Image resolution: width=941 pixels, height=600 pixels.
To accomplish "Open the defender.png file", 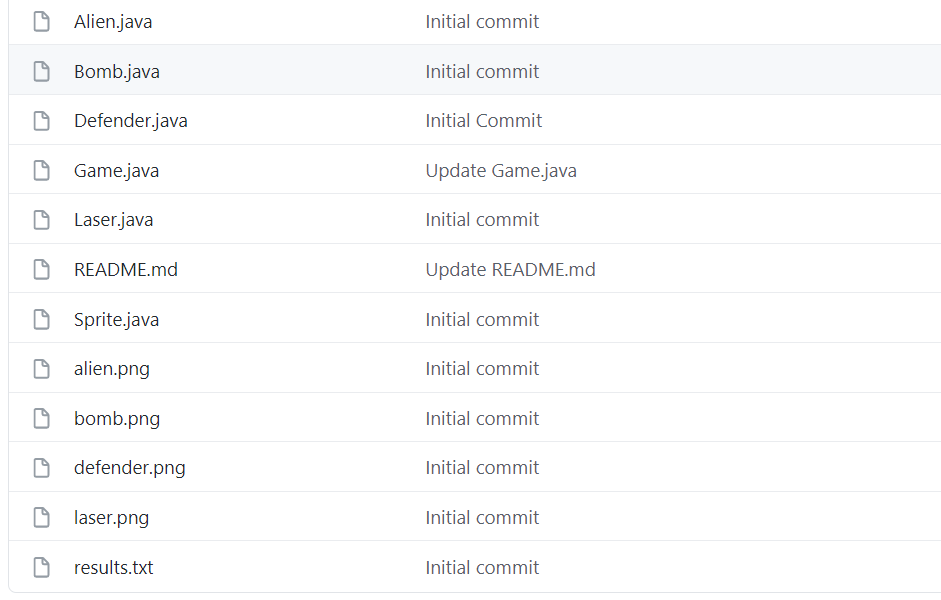I will coord(130,467).
